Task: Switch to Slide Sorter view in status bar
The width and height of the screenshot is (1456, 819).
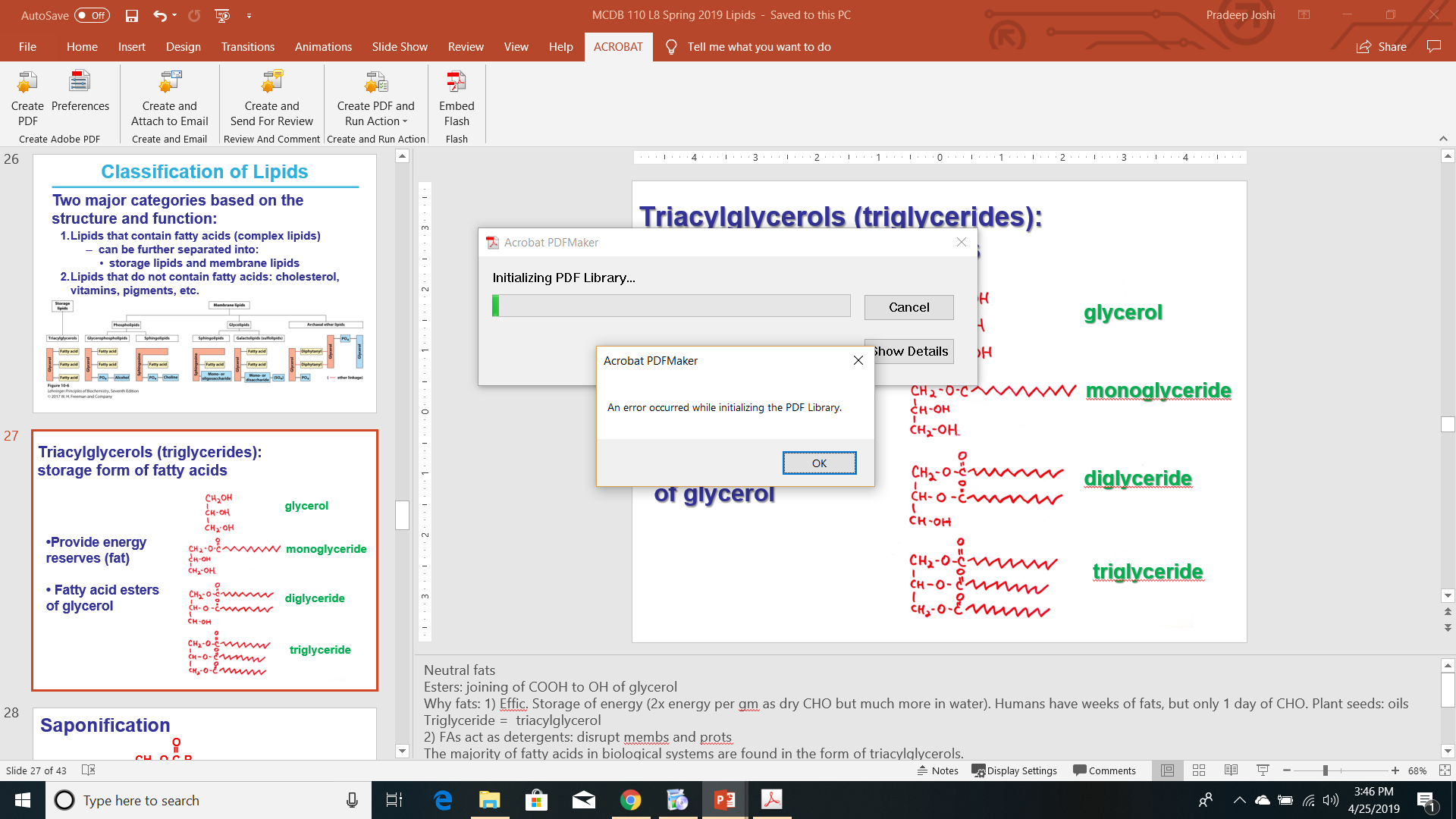Action: point(1198,770)
